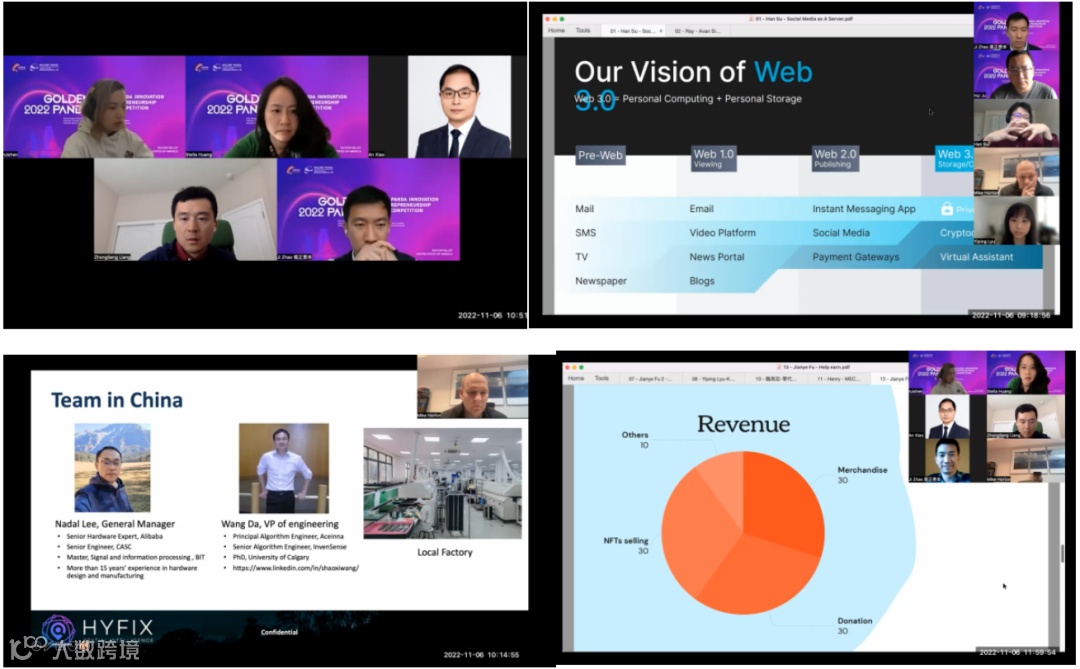The width and height of the screenshot is (1080, 669).
Task: Click the 2022-11-06 10:14:55 timestamp
Action: [481, 655]
